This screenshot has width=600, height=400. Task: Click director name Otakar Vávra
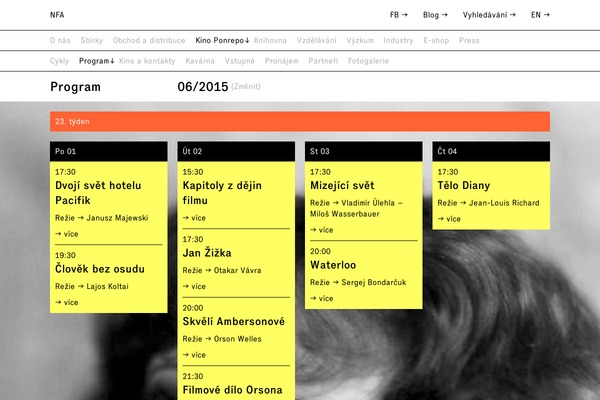[237, 270]
